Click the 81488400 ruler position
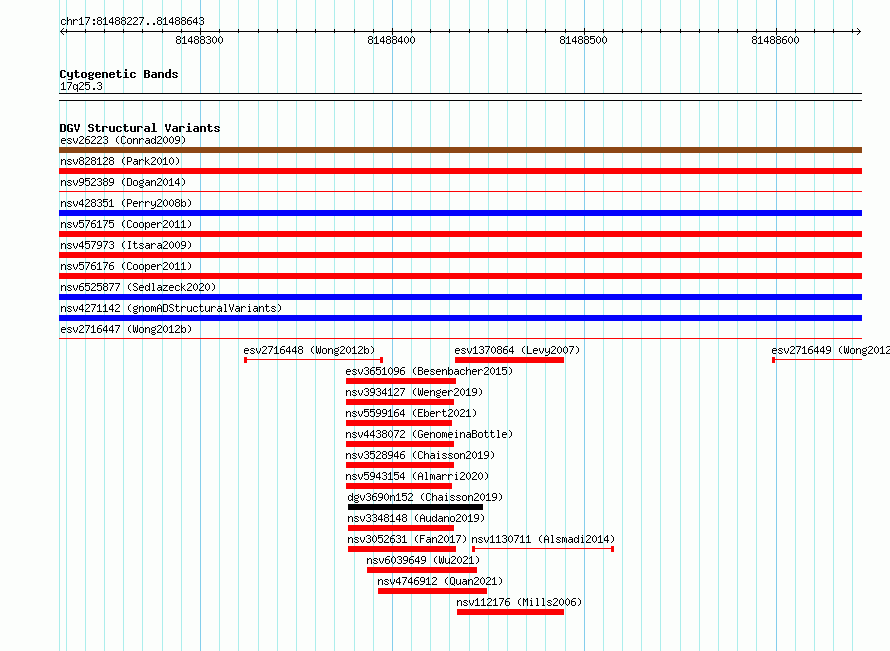 click(391, 40)
